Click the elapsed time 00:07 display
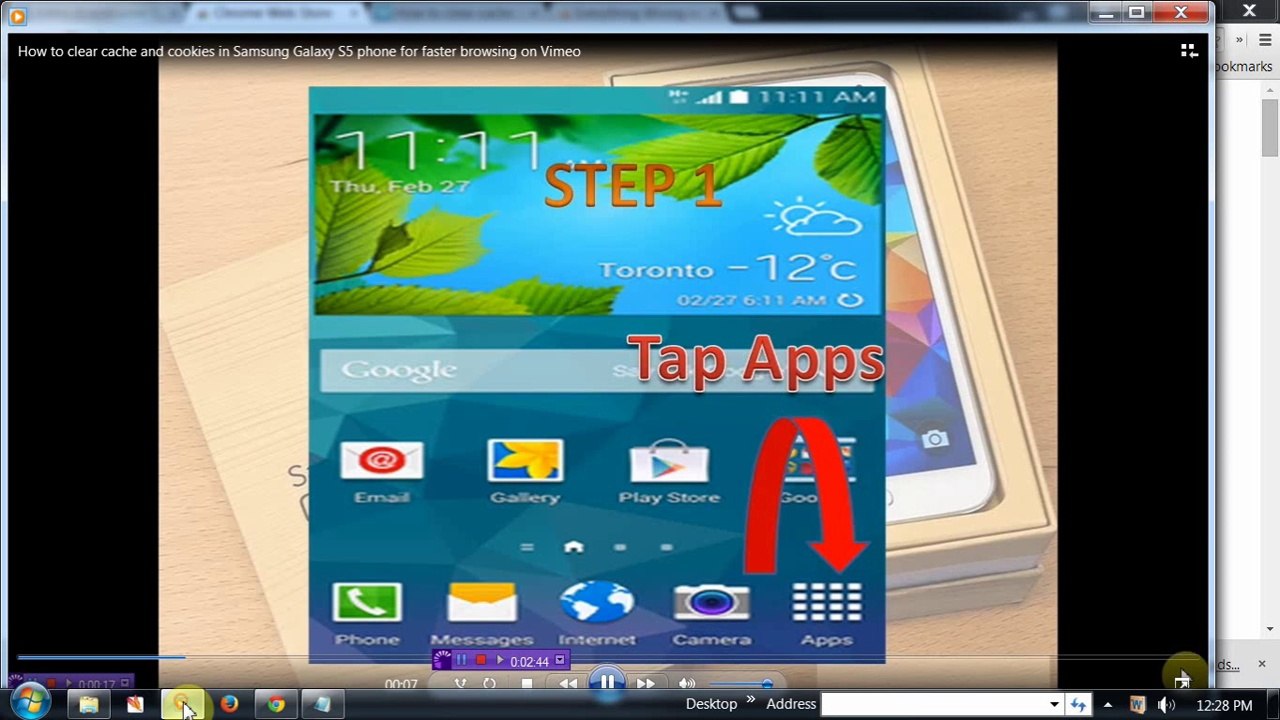The image size is (1280, 720). coord(401,684)
